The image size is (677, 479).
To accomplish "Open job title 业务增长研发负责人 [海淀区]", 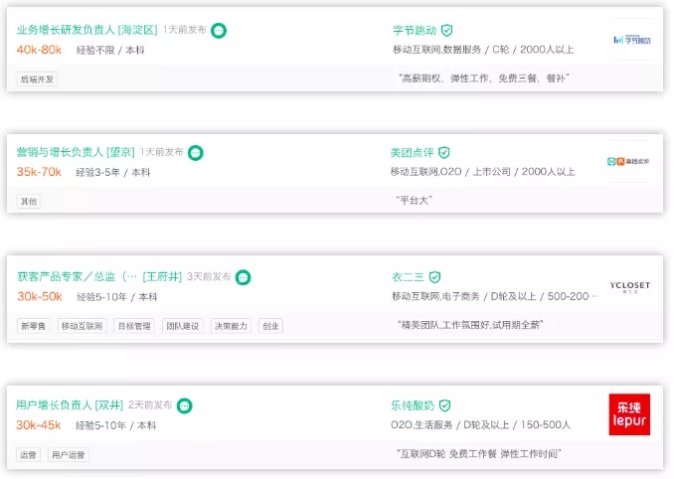I will [x=87, y=30].
